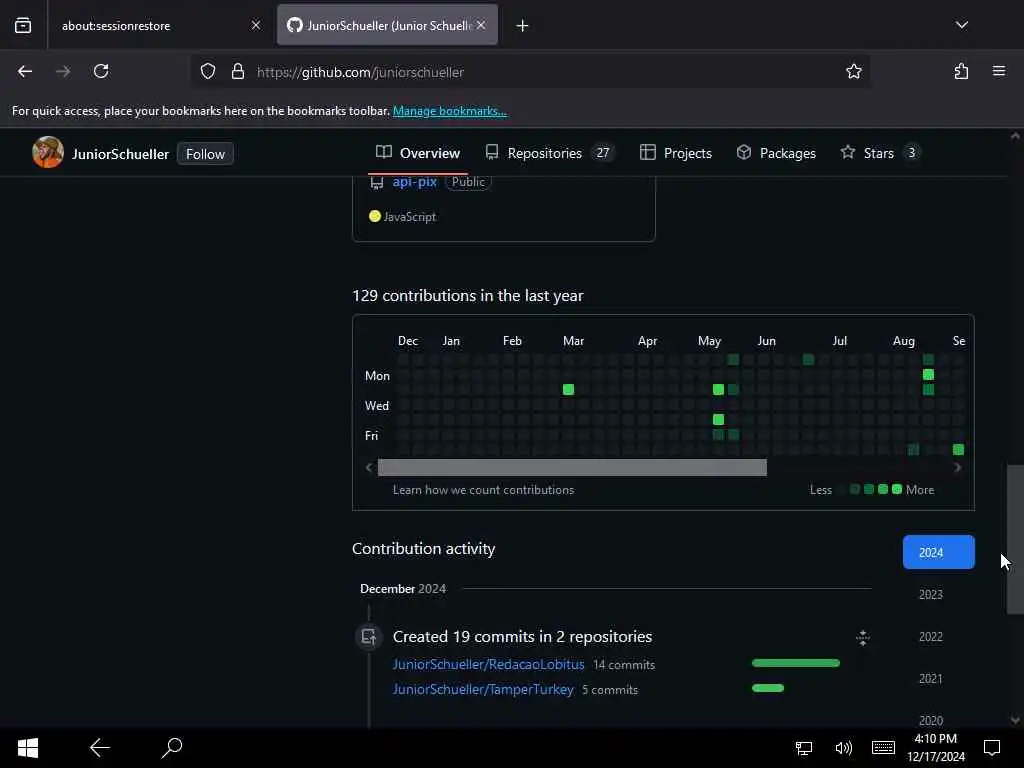Click the Stars star icon

pos(848,153)
